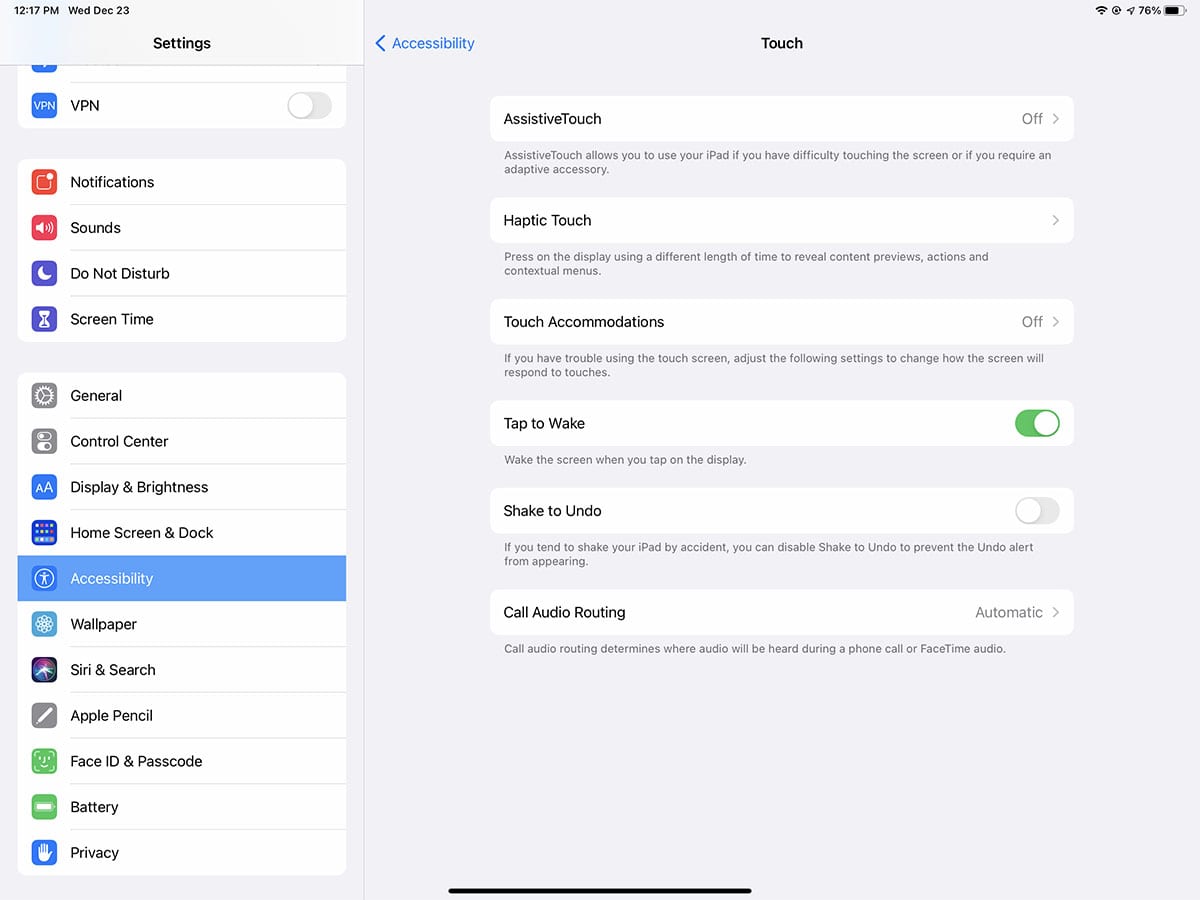1200x900 pixels.
Task: Tap the General gear icon
Action: 44,396
